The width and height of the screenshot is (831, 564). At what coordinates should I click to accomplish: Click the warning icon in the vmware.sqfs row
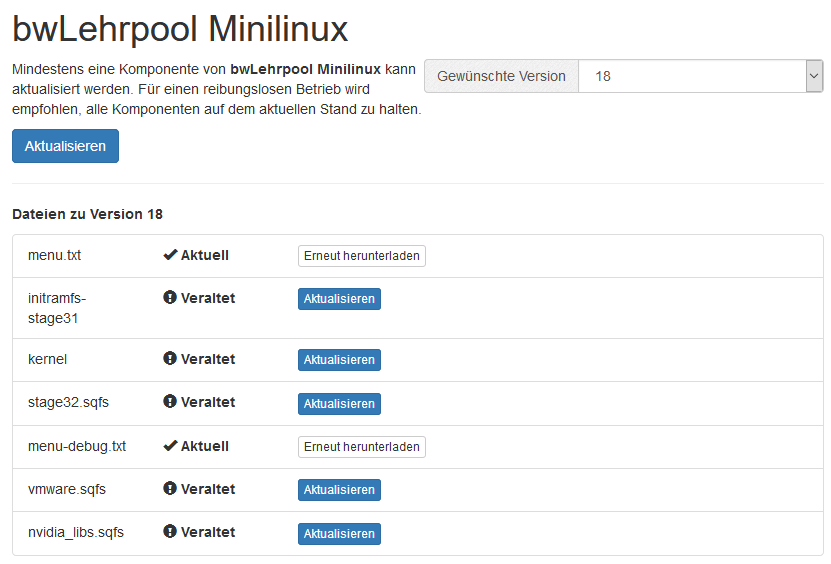[170, 489]
